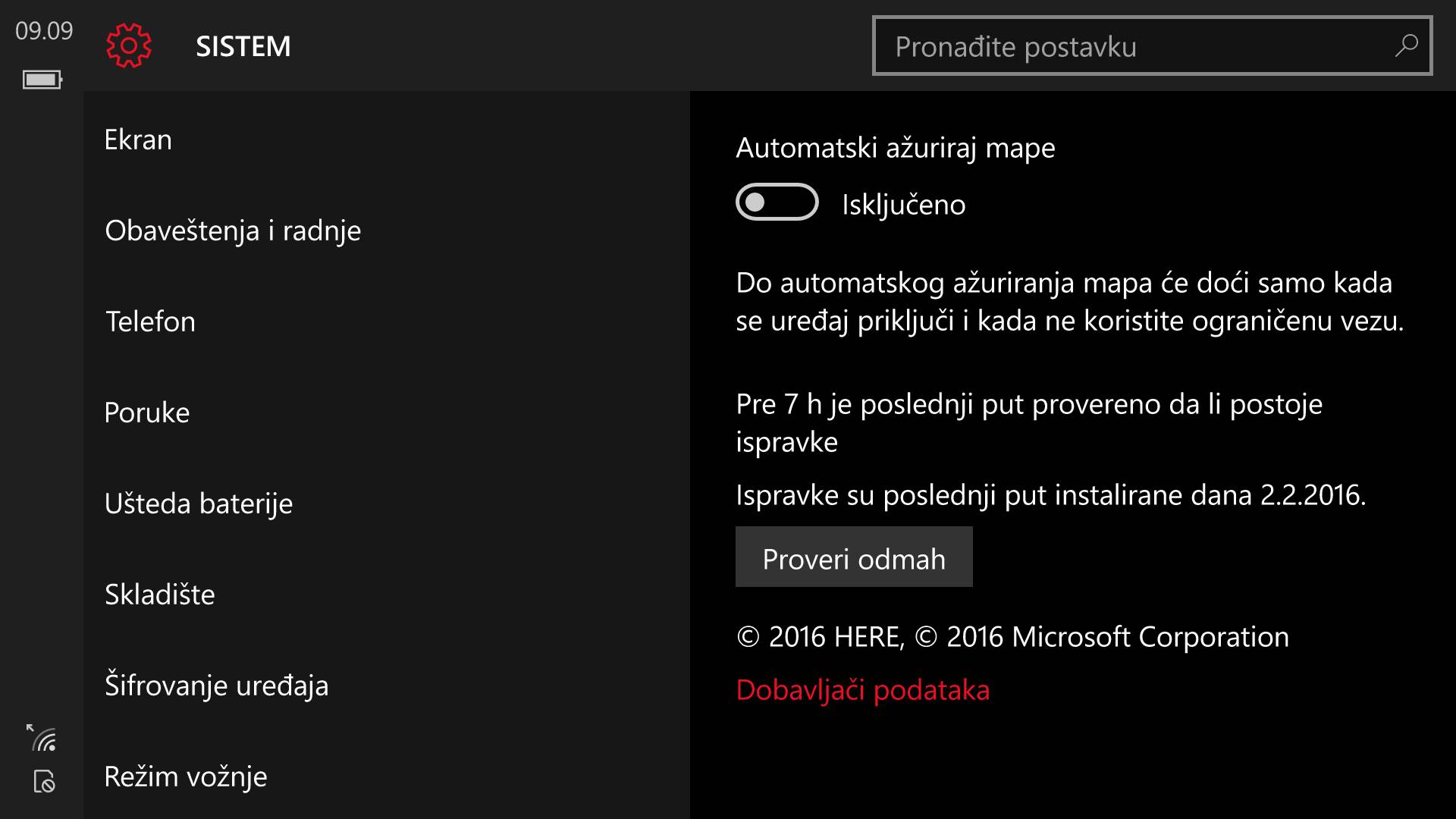Screen dimensions: 1456x819
Task: Enable the Automatski ažuriraj mape toggle
Action: (x=777, y=203)
